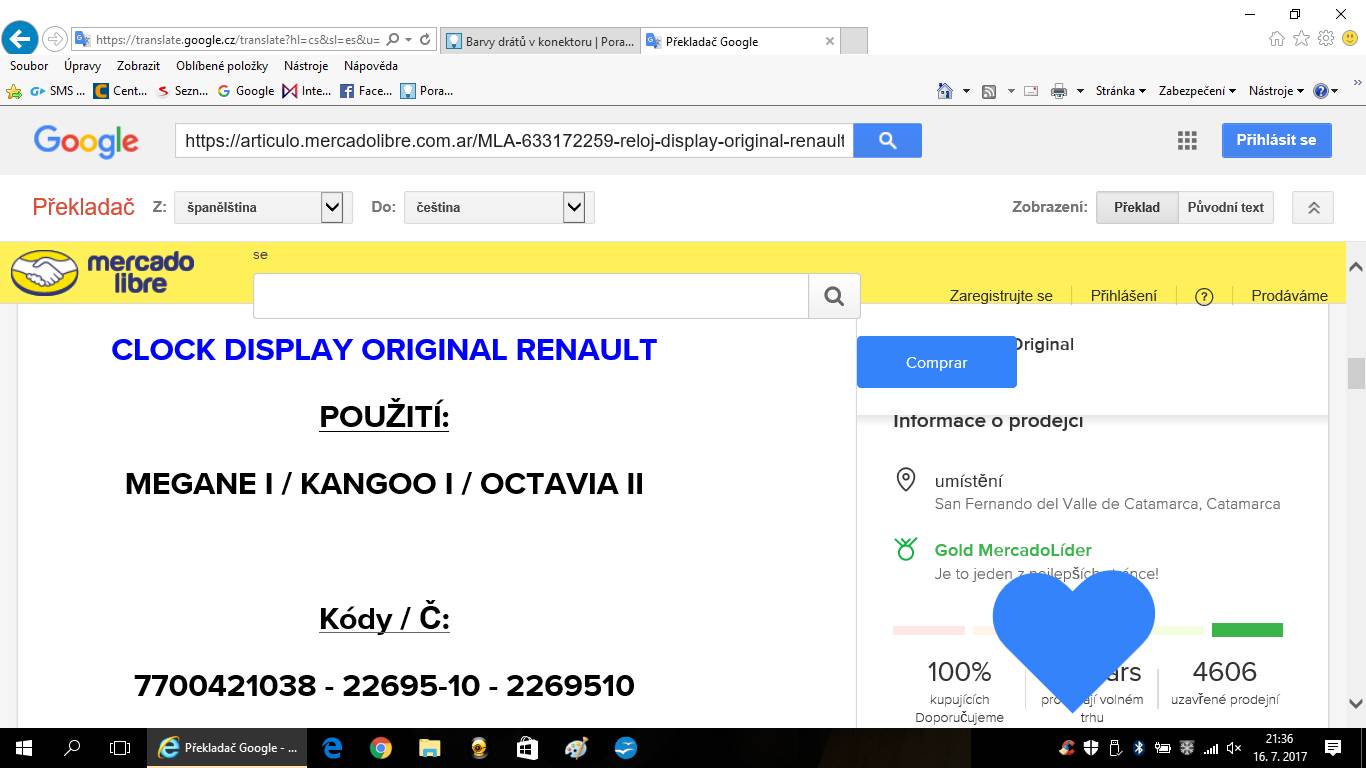1366x768 pixels.
Task: Open the Windows Start button
Action: [24, 747]
